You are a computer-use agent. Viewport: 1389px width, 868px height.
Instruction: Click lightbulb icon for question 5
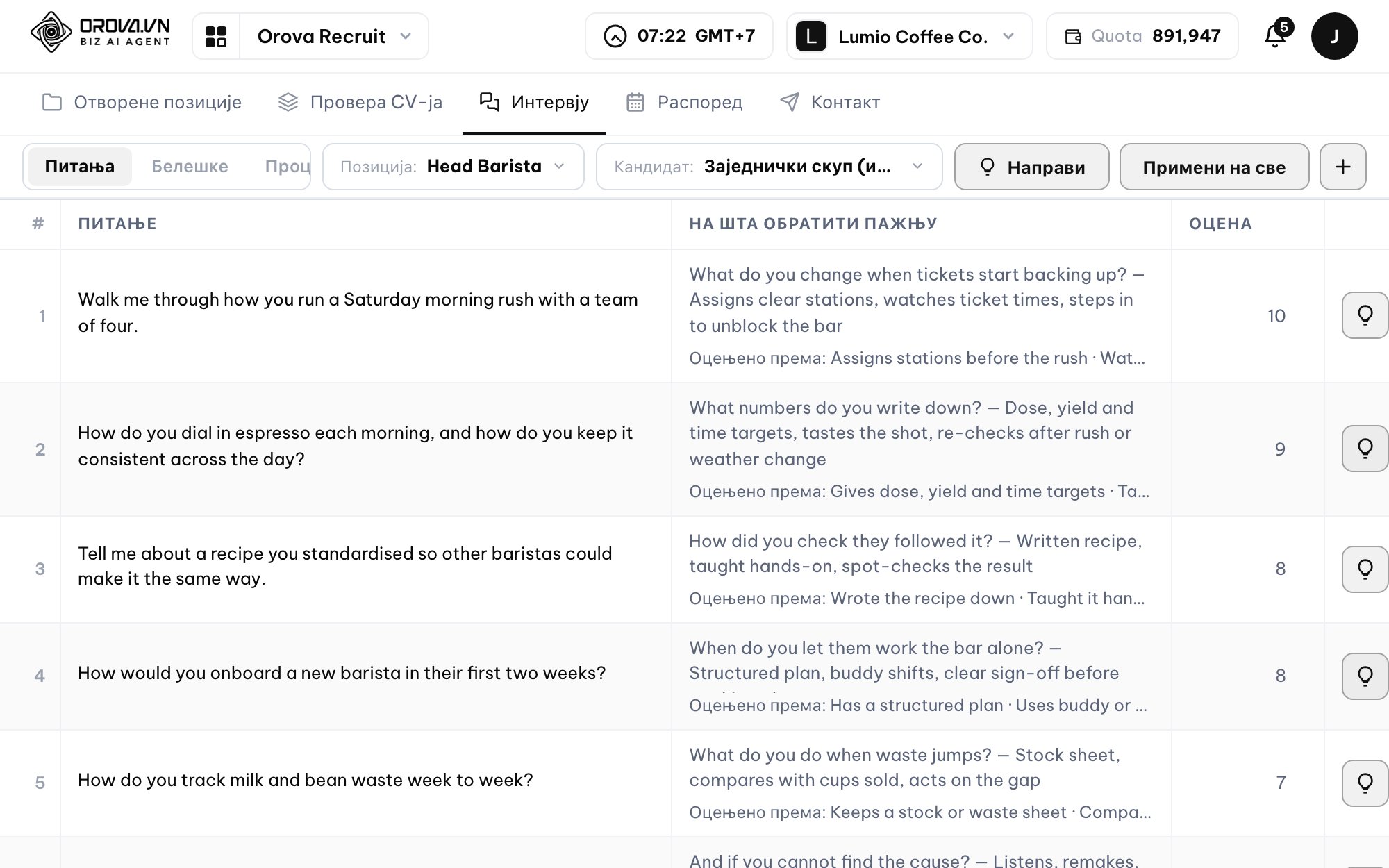(x=1365, y=783)
